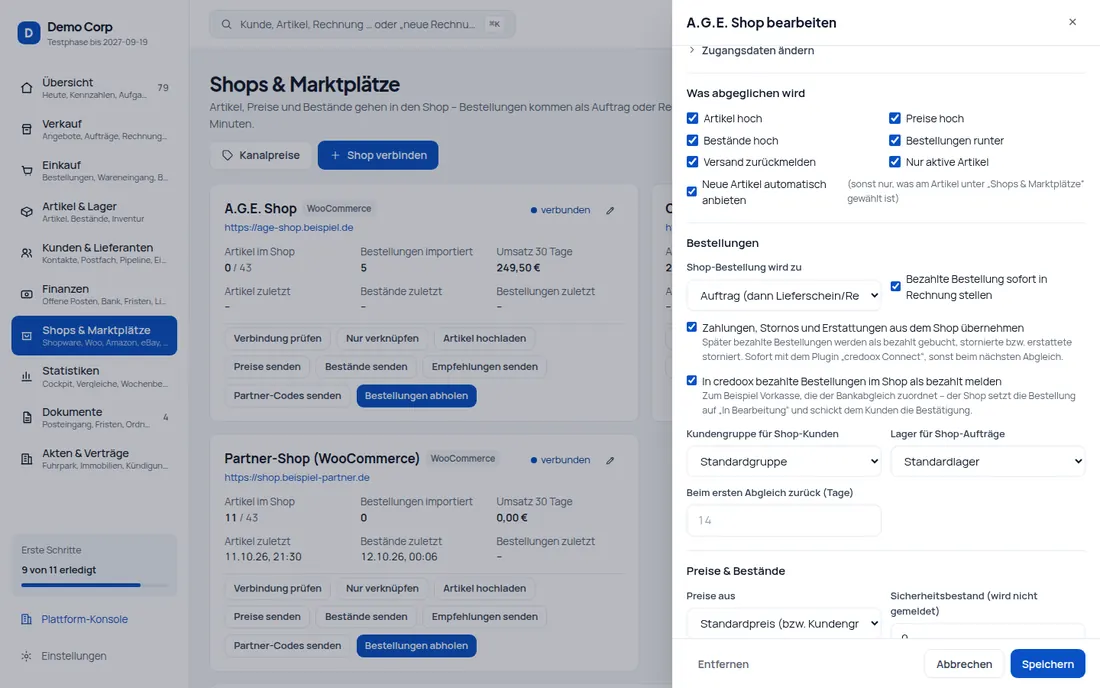Image resolution: width=1100 pixels, height=688 pixels.
Task: Click the Artikel & Lager box icon
Action: point(27,212)
